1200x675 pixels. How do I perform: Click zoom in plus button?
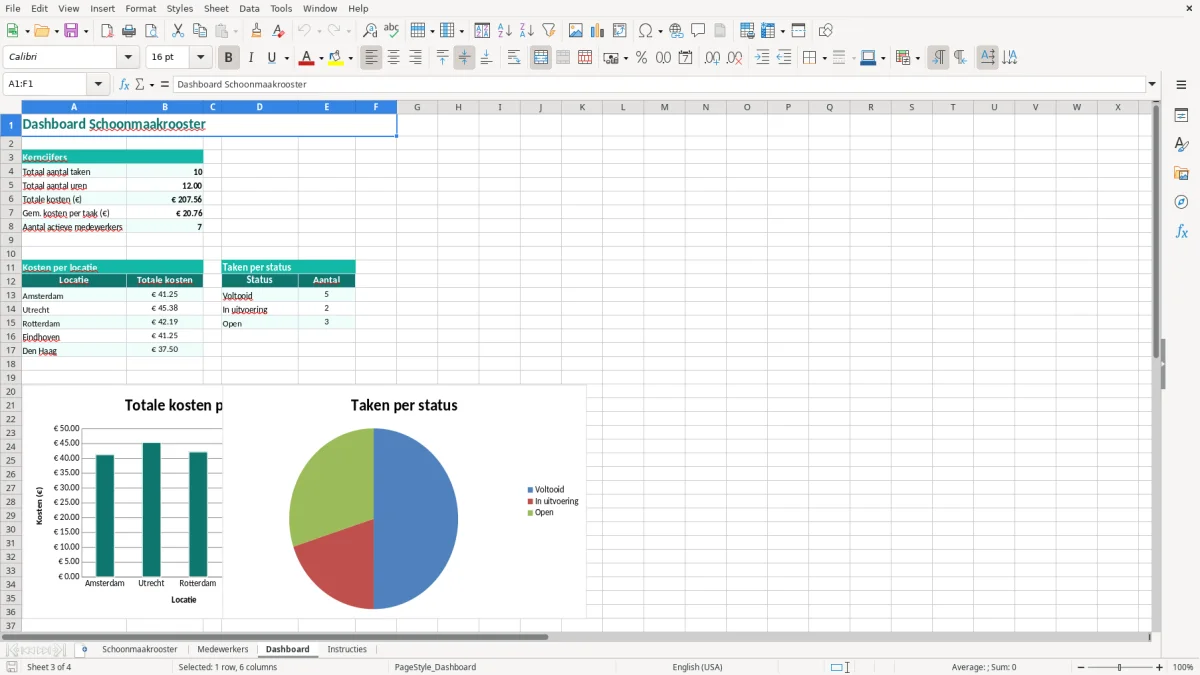pos(1160,667)
